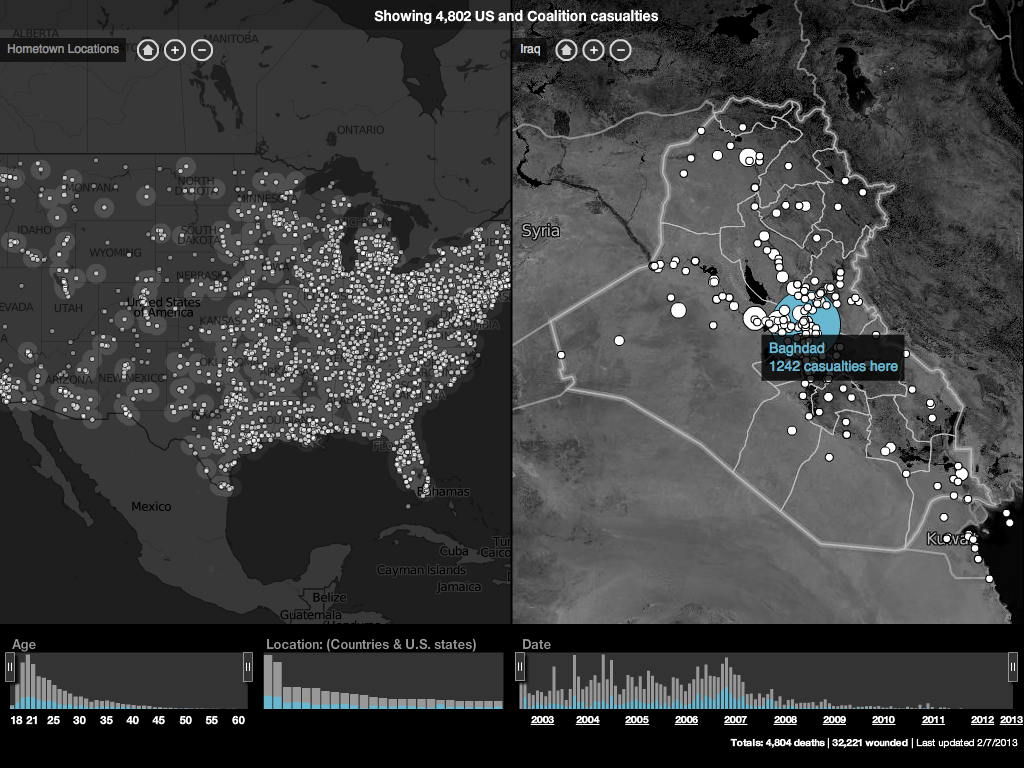Zoom out on the Hometown Locations map
Image resolution: width=1024 pixels, height=768 pixels.
[x=201, y=49]
